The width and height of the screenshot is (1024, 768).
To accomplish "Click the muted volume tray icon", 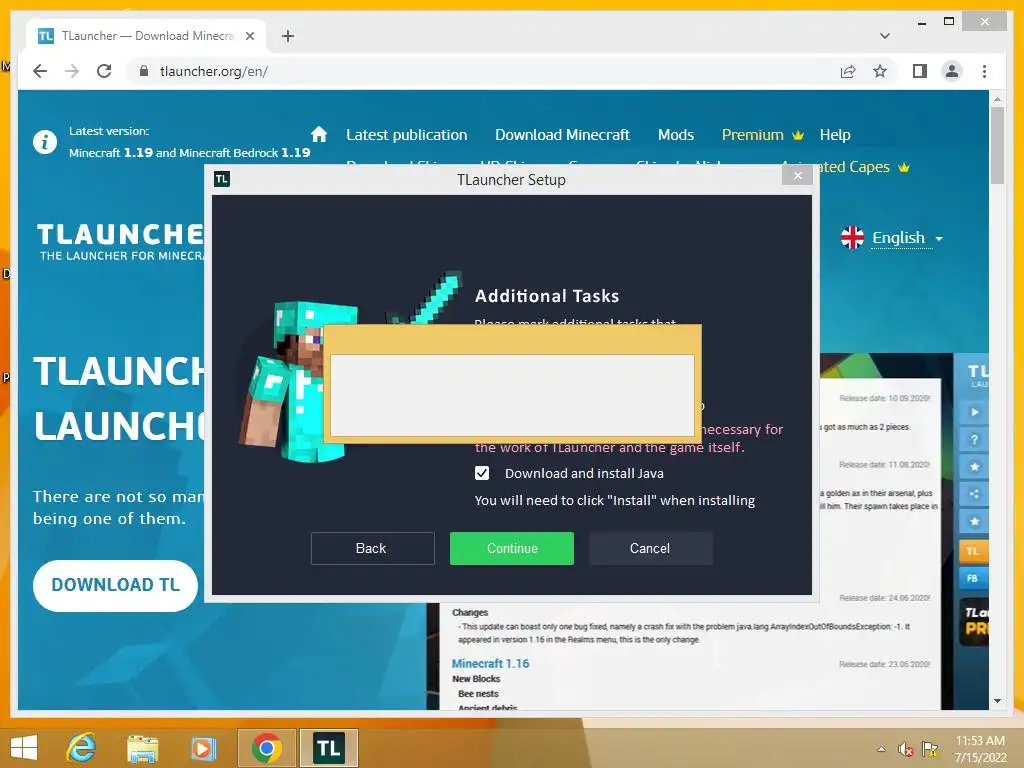I will pos(905,750).
